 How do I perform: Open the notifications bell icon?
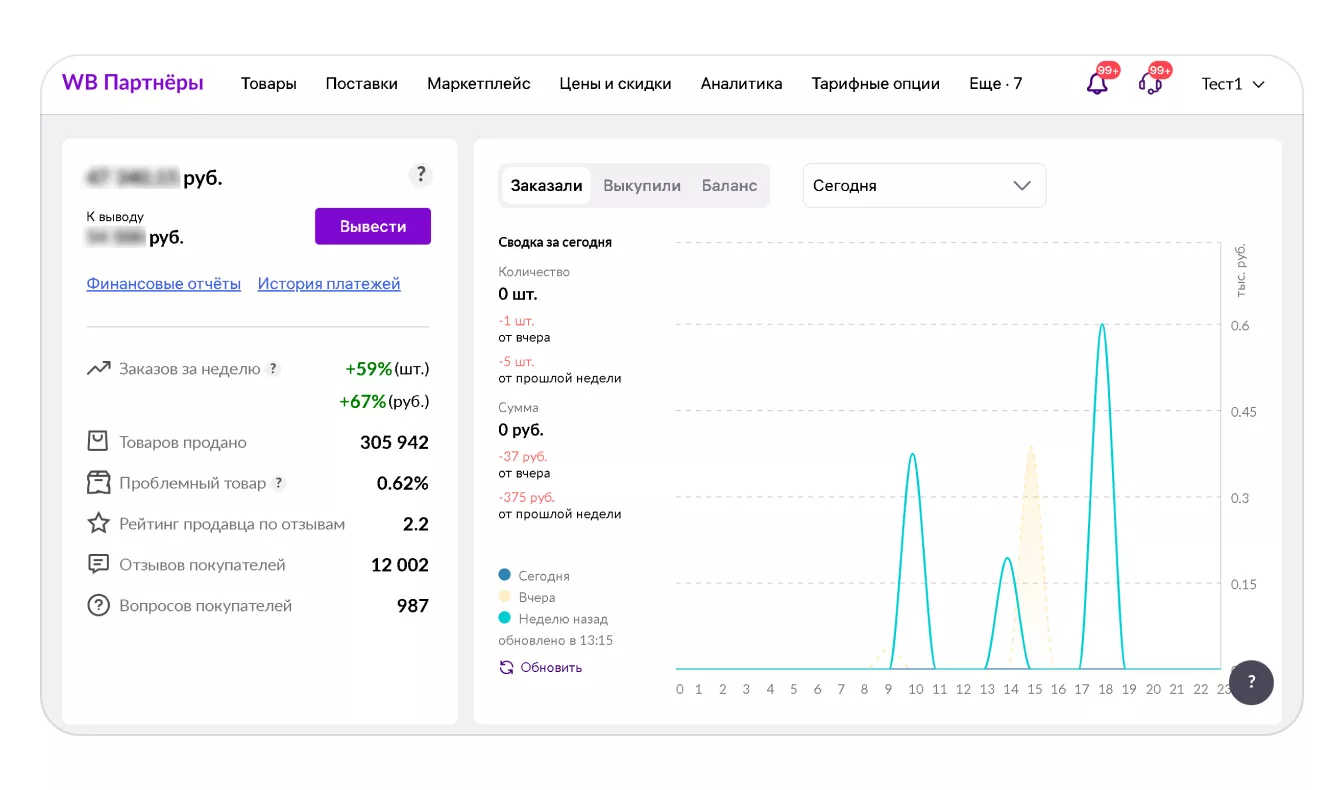1098,83
